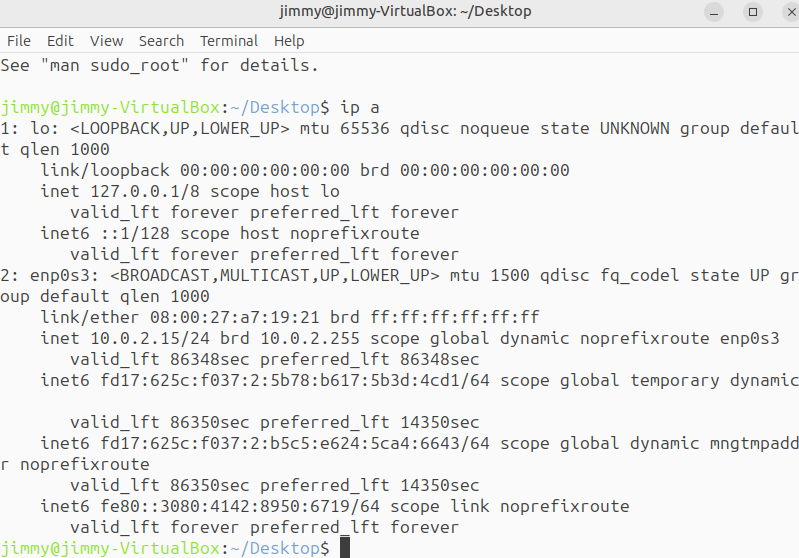Click the broadcast MAC ff:ff:ff:ff:ff:ff
The height and width of the screenshot is (558, 799).
[x=455, y=317]
